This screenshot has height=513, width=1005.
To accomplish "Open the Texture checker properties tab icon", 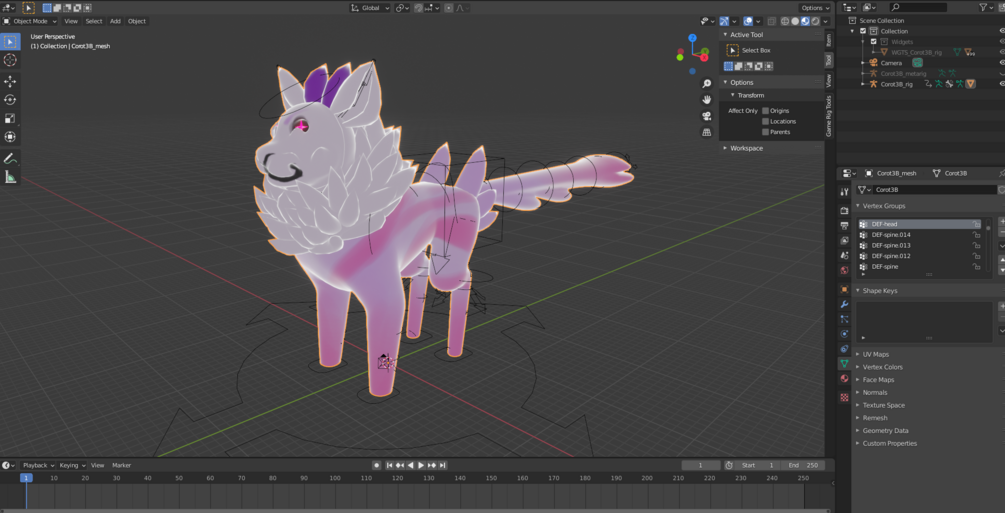I will (844, 398).
